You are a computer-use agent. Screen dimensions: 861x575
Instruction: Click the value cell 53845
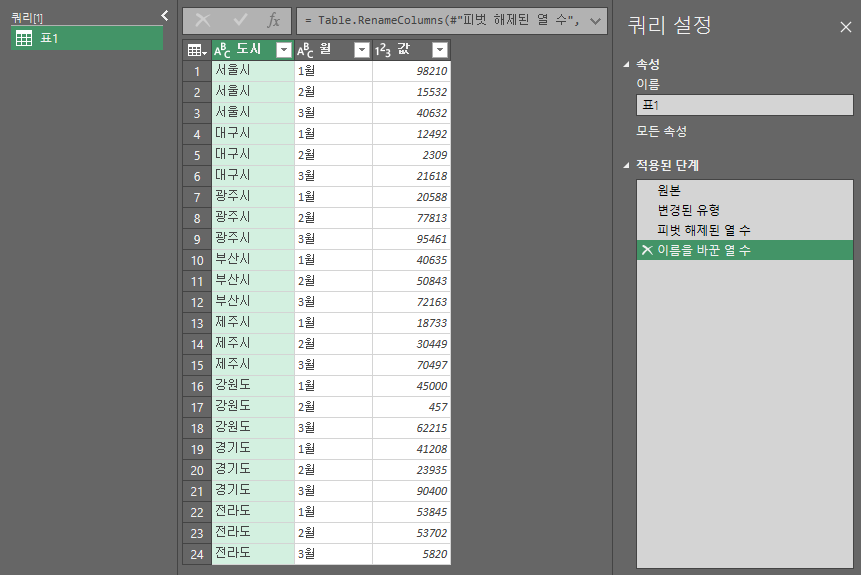pos(411,512)
